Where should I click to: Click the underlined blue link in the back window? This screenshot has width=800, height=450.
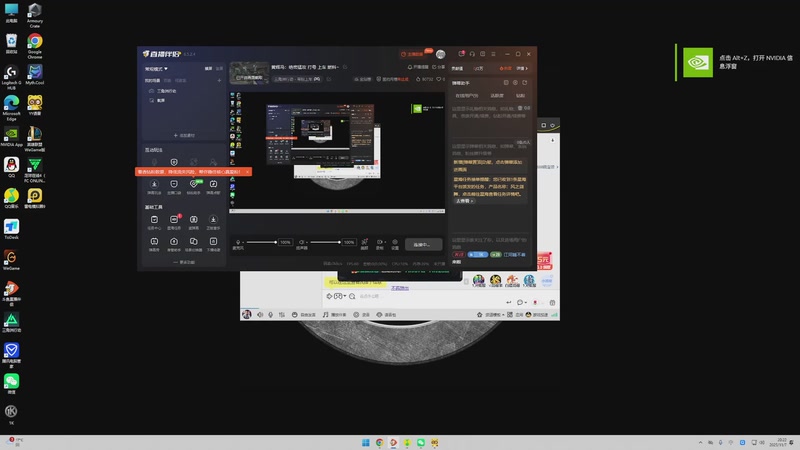click(400, 288)
